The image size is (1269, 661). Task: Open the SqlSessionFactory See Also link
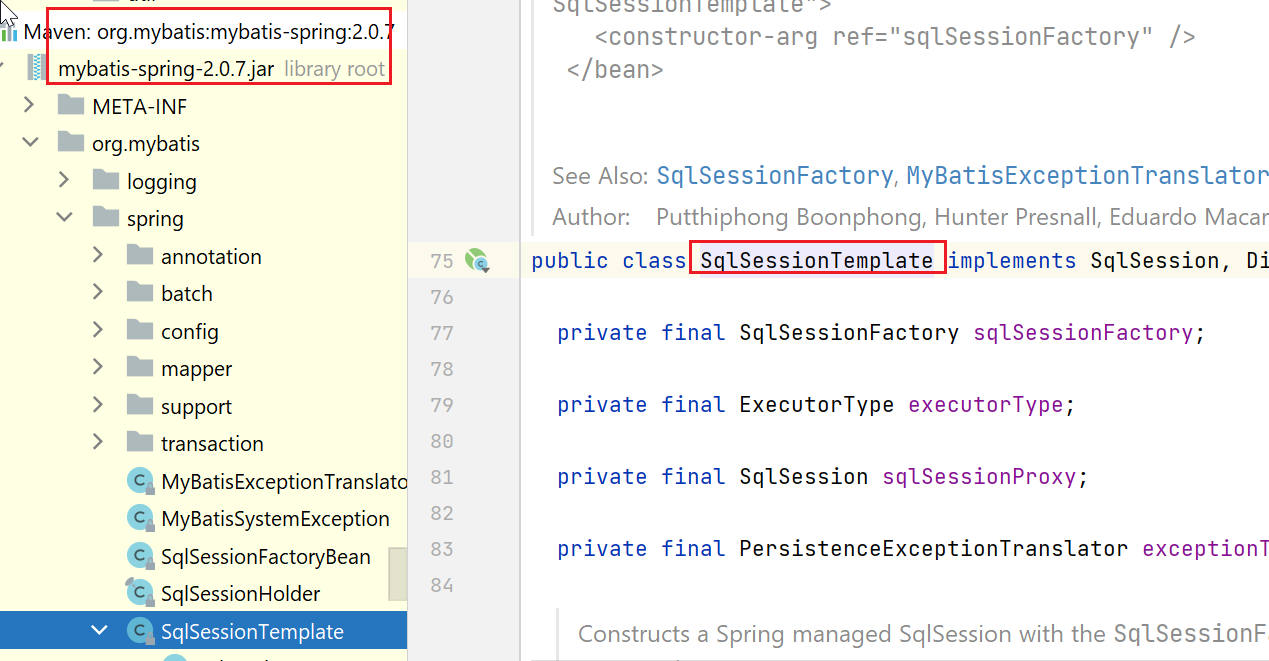coord(774,176)
